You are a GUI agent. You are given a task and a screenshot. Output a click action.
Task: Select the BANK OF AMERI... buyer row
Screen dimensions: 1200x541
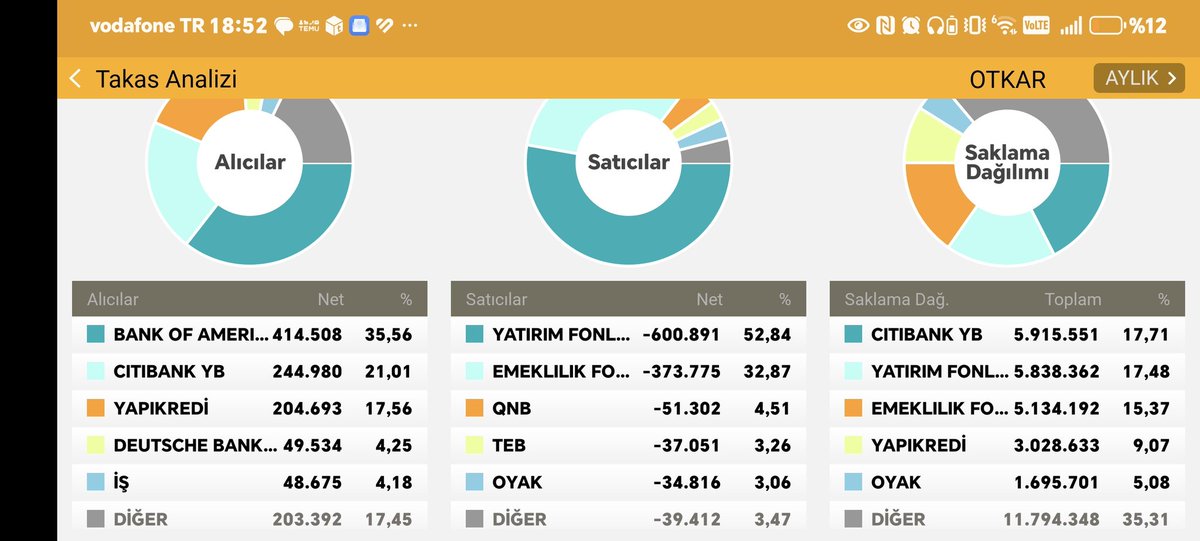(249, 335)
